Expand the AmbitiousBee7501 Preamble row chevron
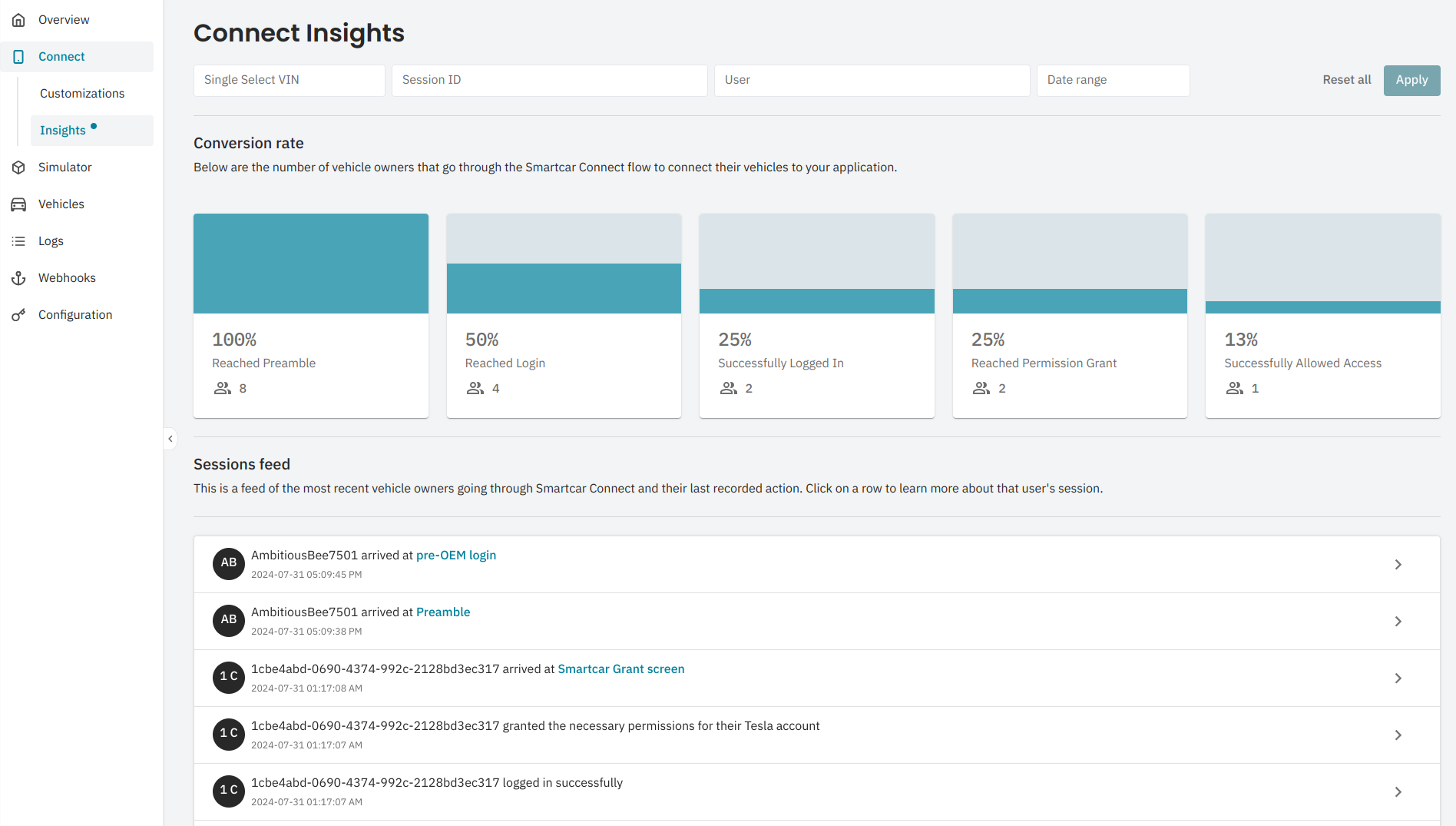Screen dimensions: 1456x826 (x=1398, y=622)
